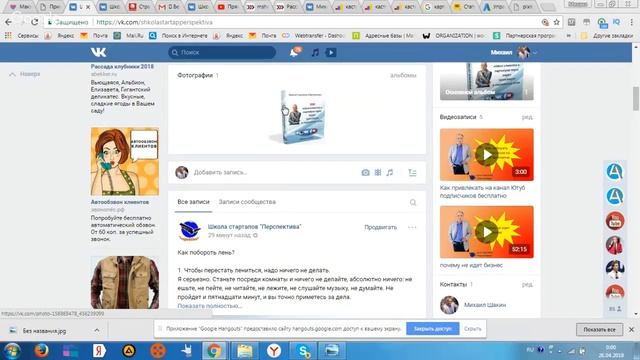Click the VK logo in header
The height and width of the screenshot is (360, 640).
coord(98,52)
